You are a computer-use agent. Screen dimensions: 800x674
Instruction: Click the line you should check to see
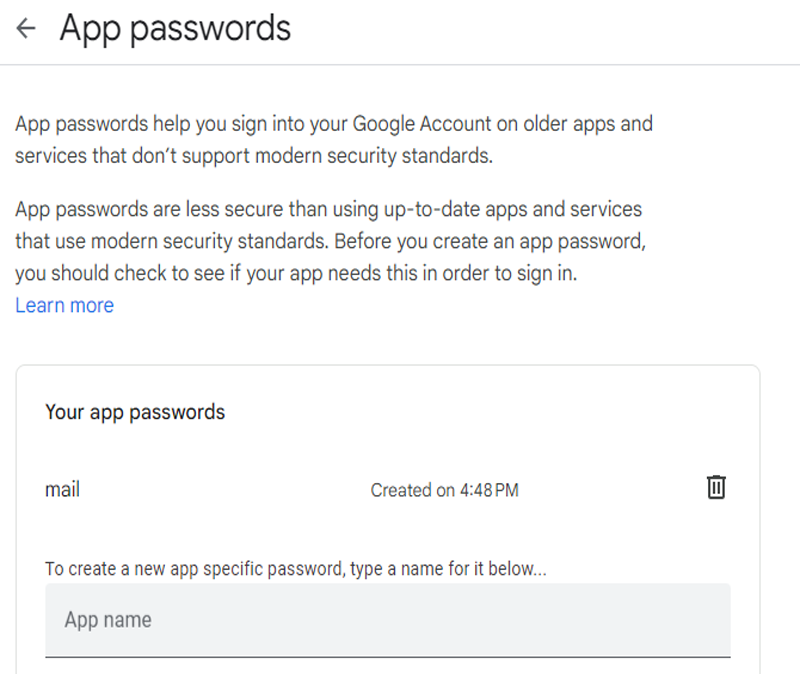[x=296, y=273]
